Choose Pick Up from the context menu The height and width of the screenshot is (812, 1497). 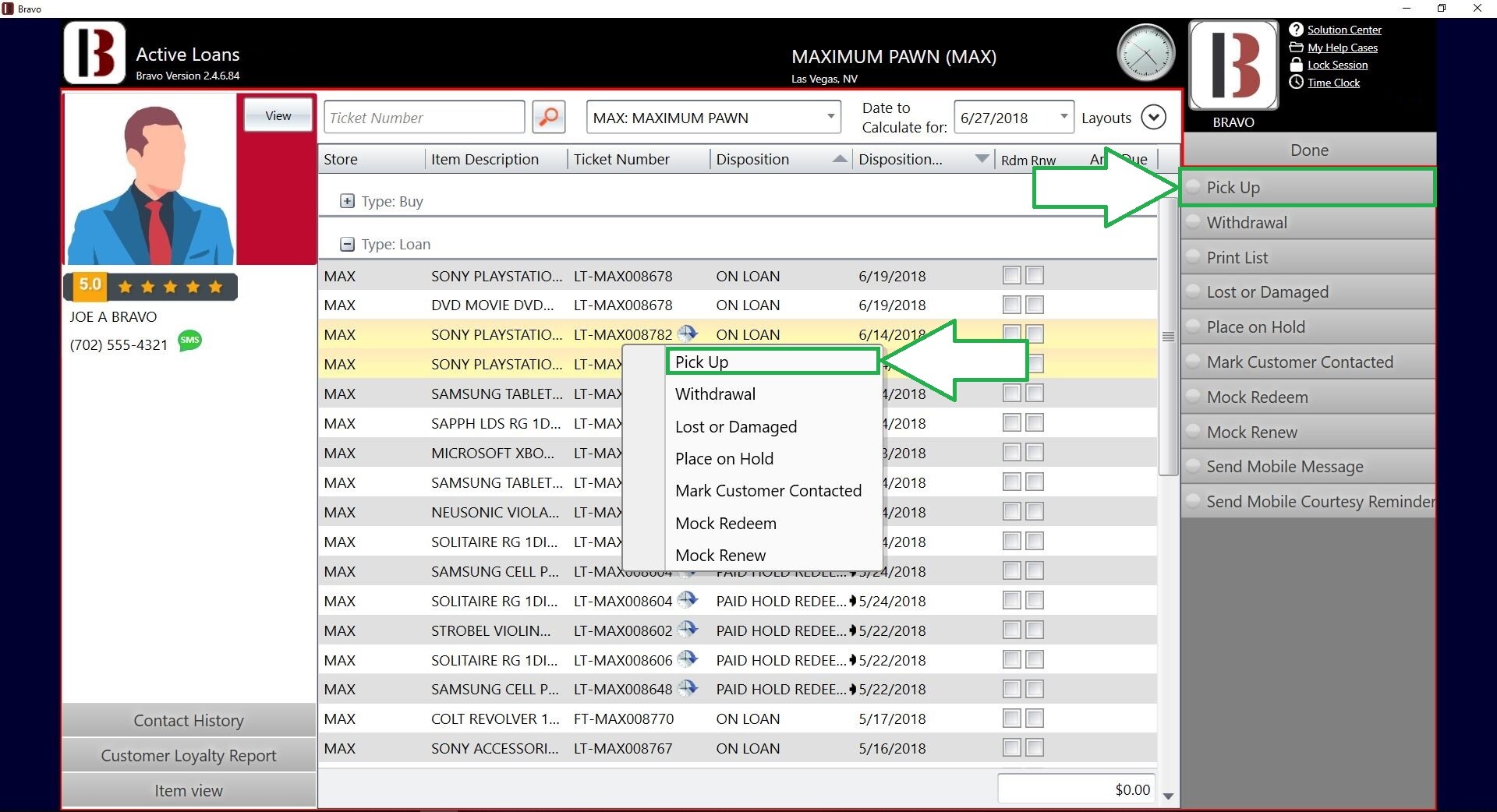point(772,362)
